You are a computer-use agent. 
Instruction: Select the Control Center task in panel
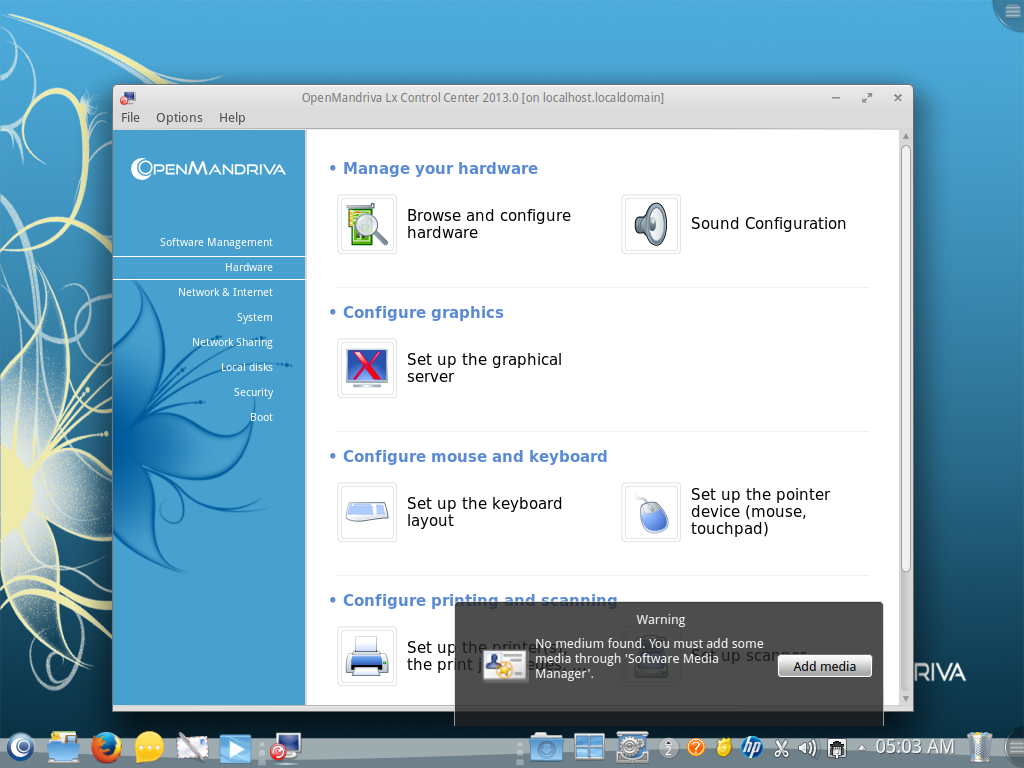tap(285, 746)
